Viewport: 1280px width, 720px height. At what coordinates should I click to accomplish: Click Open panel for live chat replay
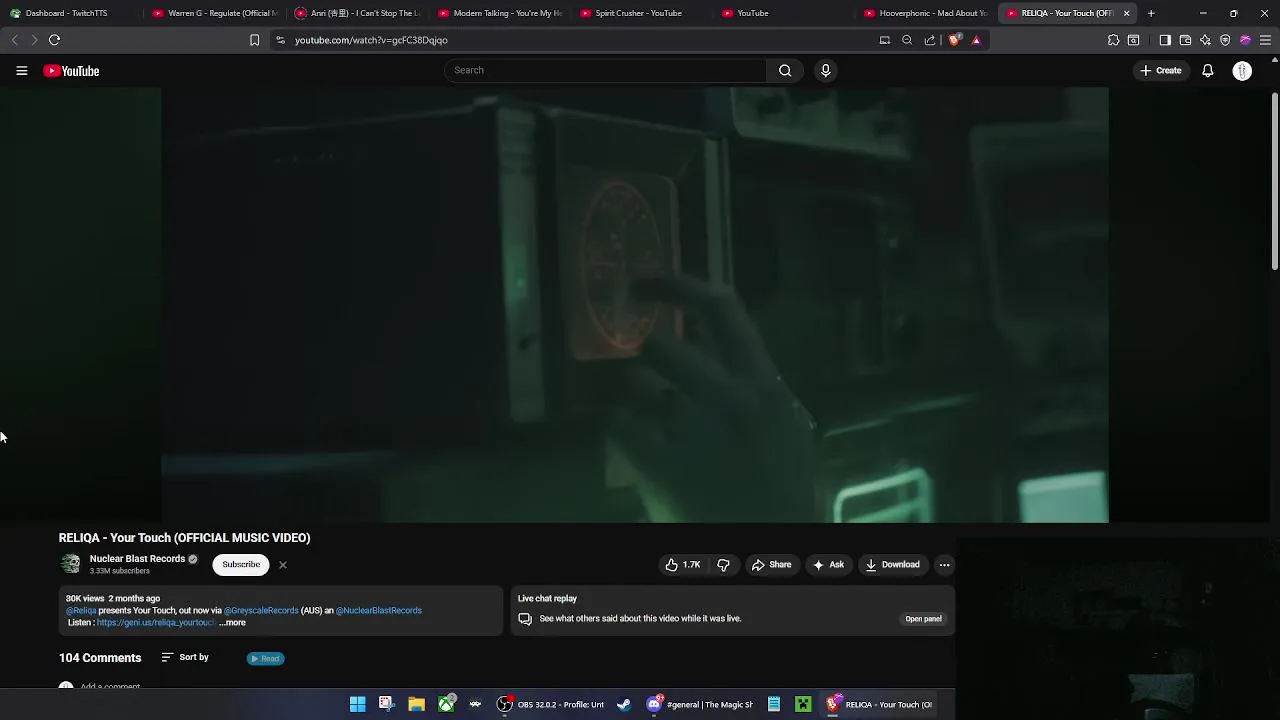tap(923, 619)
